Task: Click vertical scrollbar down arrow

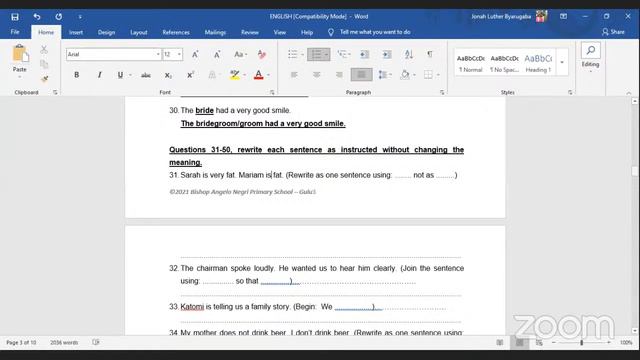Action: coord(634,331)
